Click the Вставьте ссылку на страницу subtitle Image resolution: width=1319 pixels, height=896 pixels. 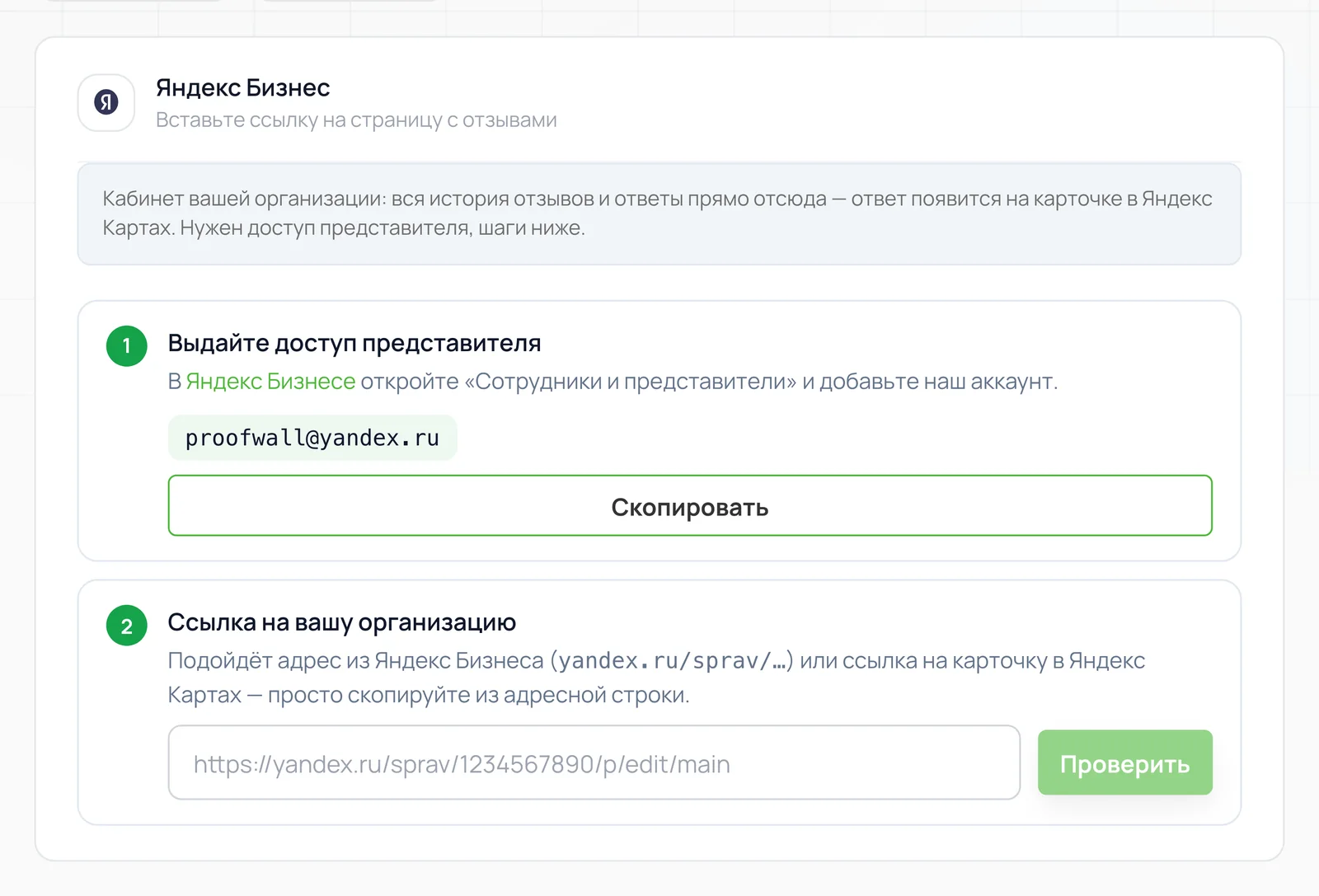click(x=356, y=120)
